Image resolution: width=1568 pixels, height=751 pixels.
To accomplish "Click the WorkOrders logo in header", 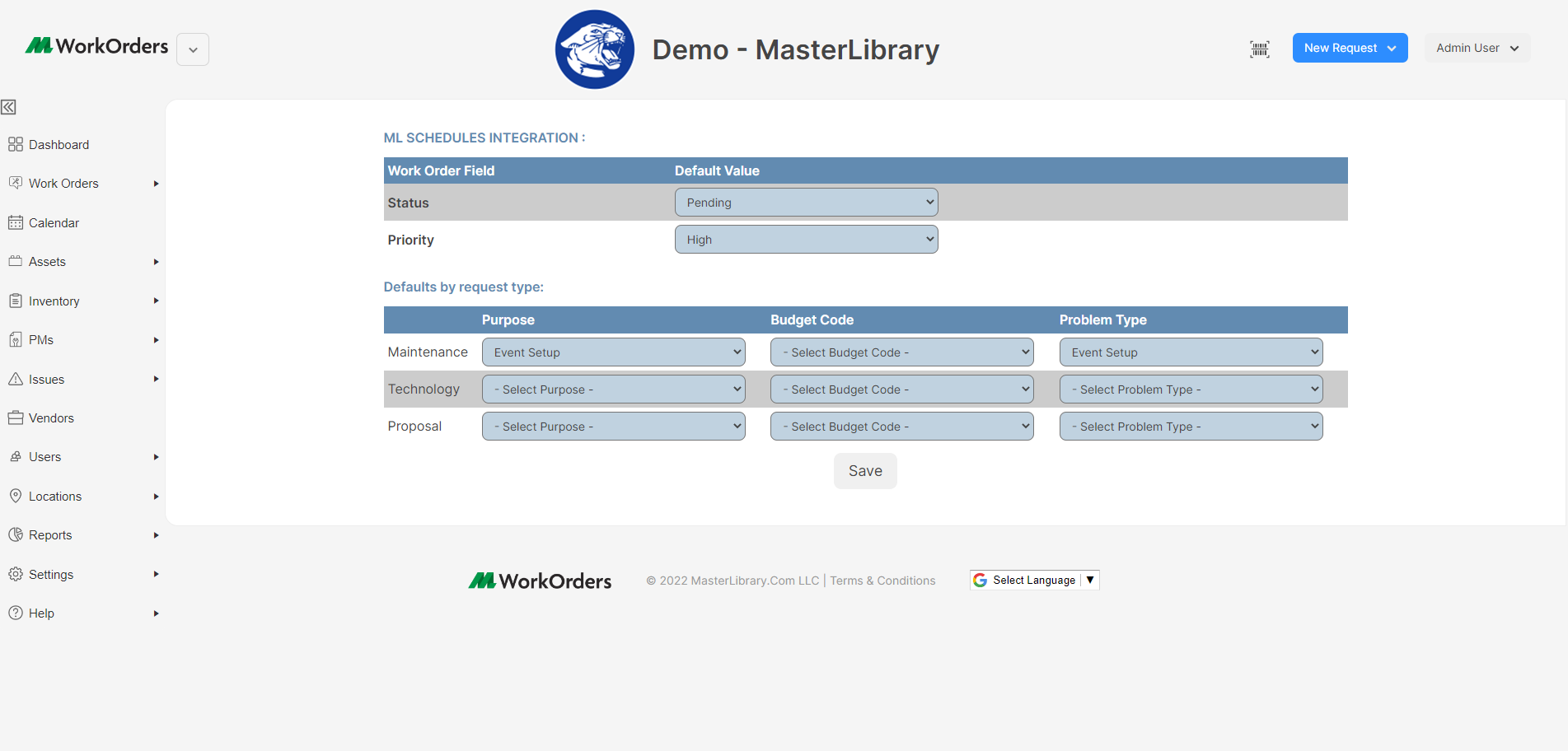I will [x=96, y=46].
